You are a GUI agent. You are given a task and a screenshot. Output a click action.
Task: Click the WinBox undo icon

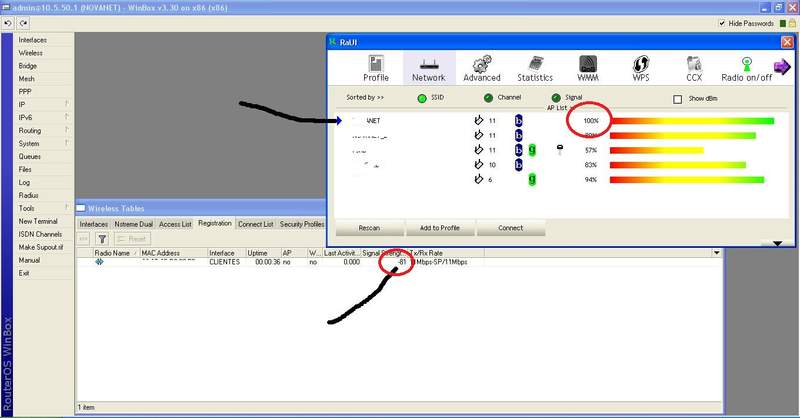pyautogui.click(x=8, y=23)
